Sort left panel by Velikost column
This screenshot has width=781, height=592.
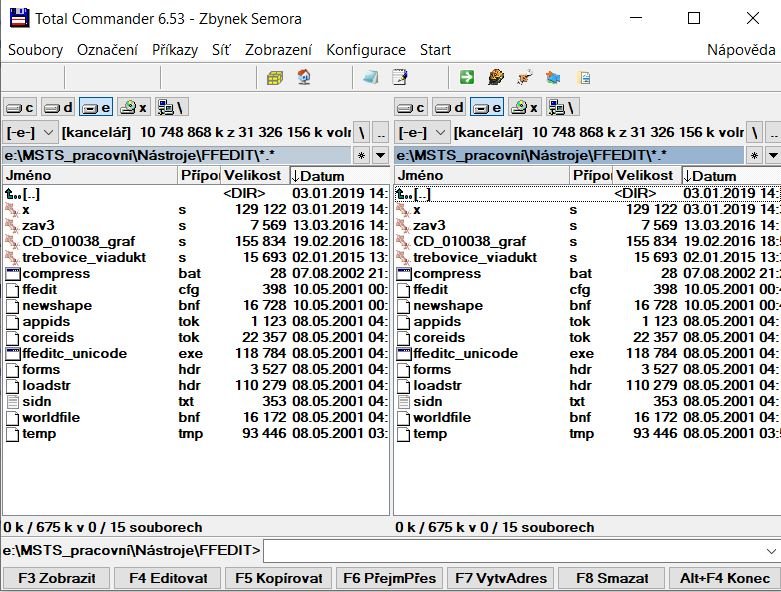tap(250, 176)
